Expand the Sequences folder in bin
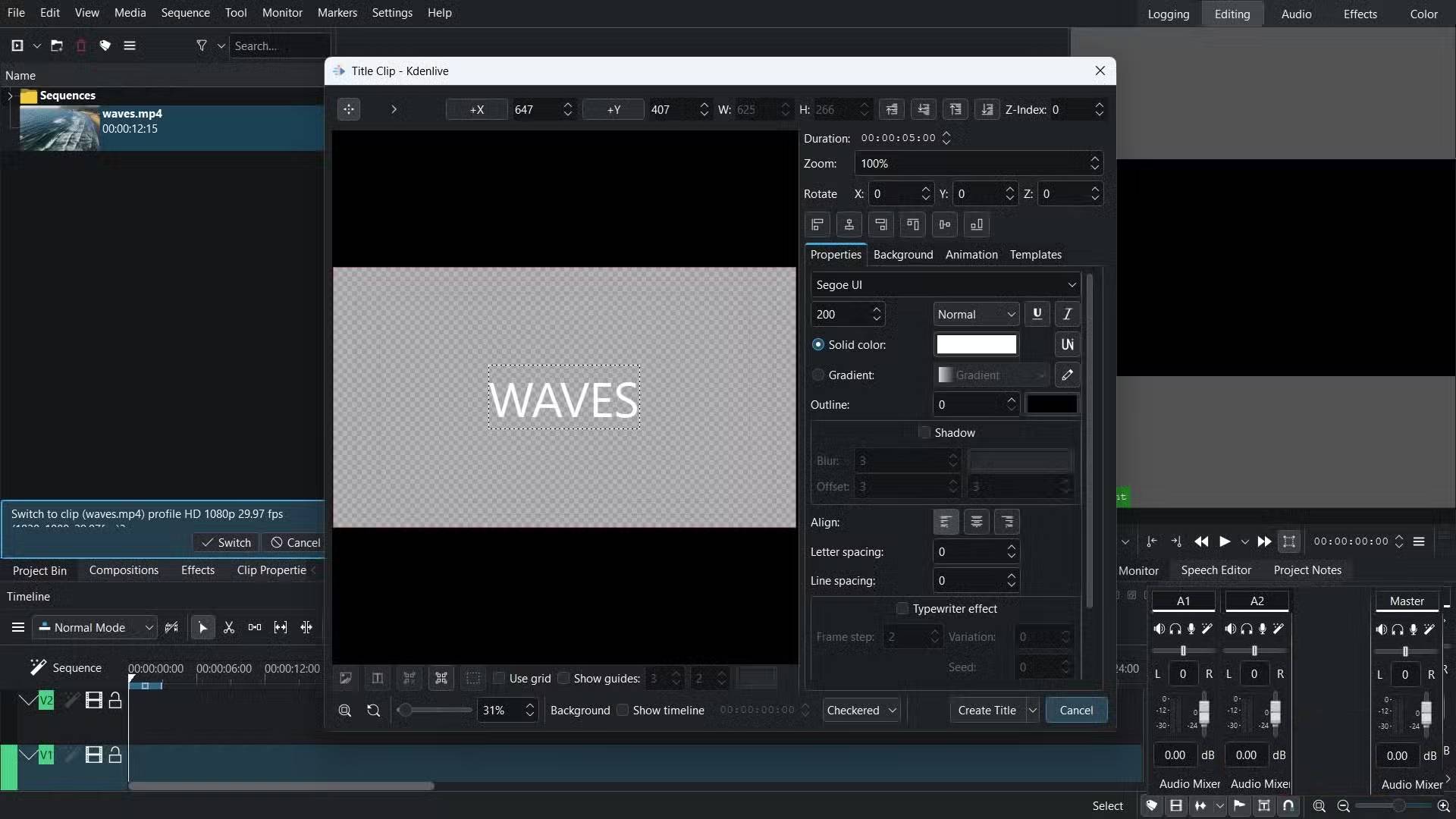This screenshot has width=1456, height=819. coord(10,96)
